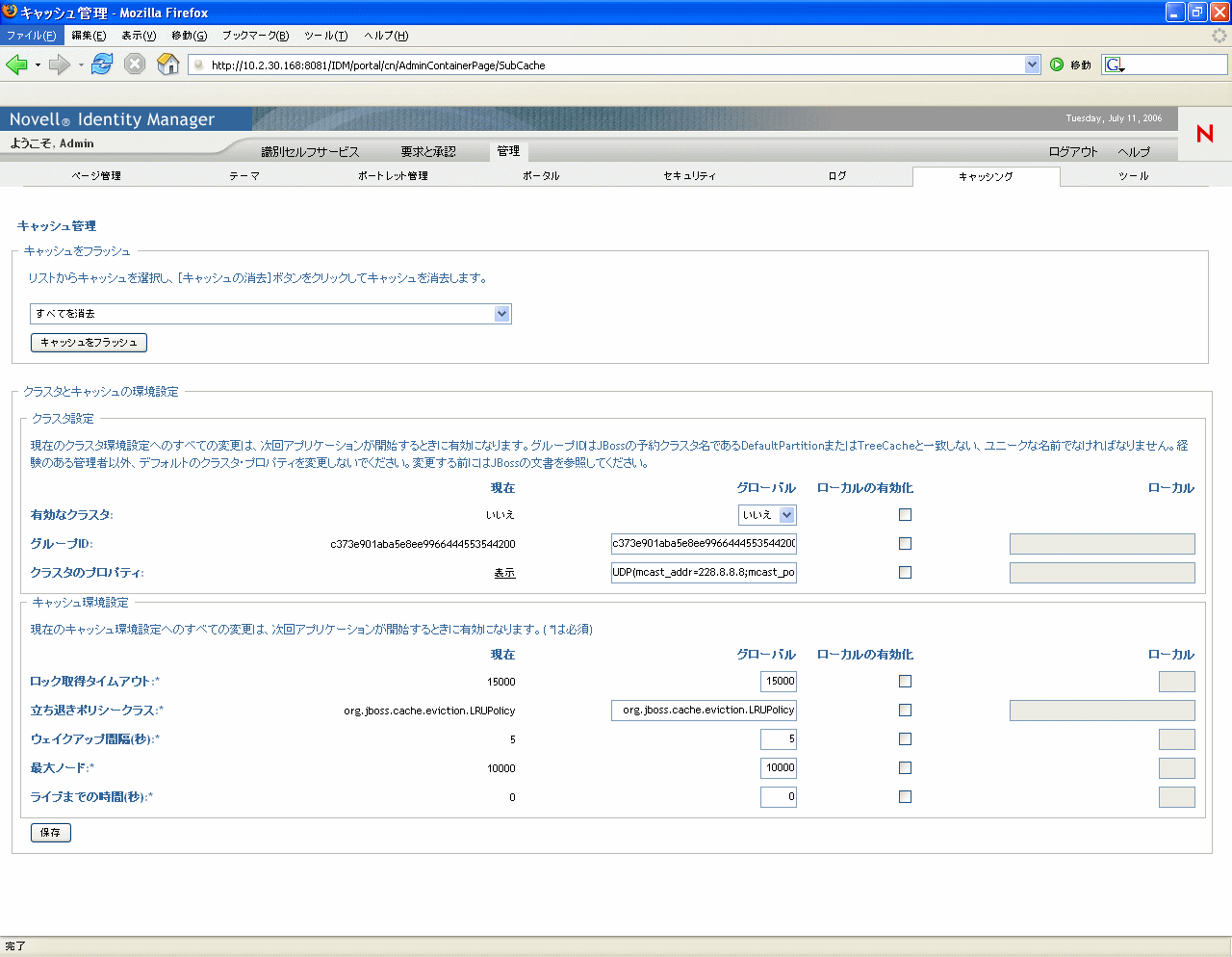This screenshot has width=1232, height=957.
Task: Click the キャッシュをフラッシュ button
Action: coord(89,343)
